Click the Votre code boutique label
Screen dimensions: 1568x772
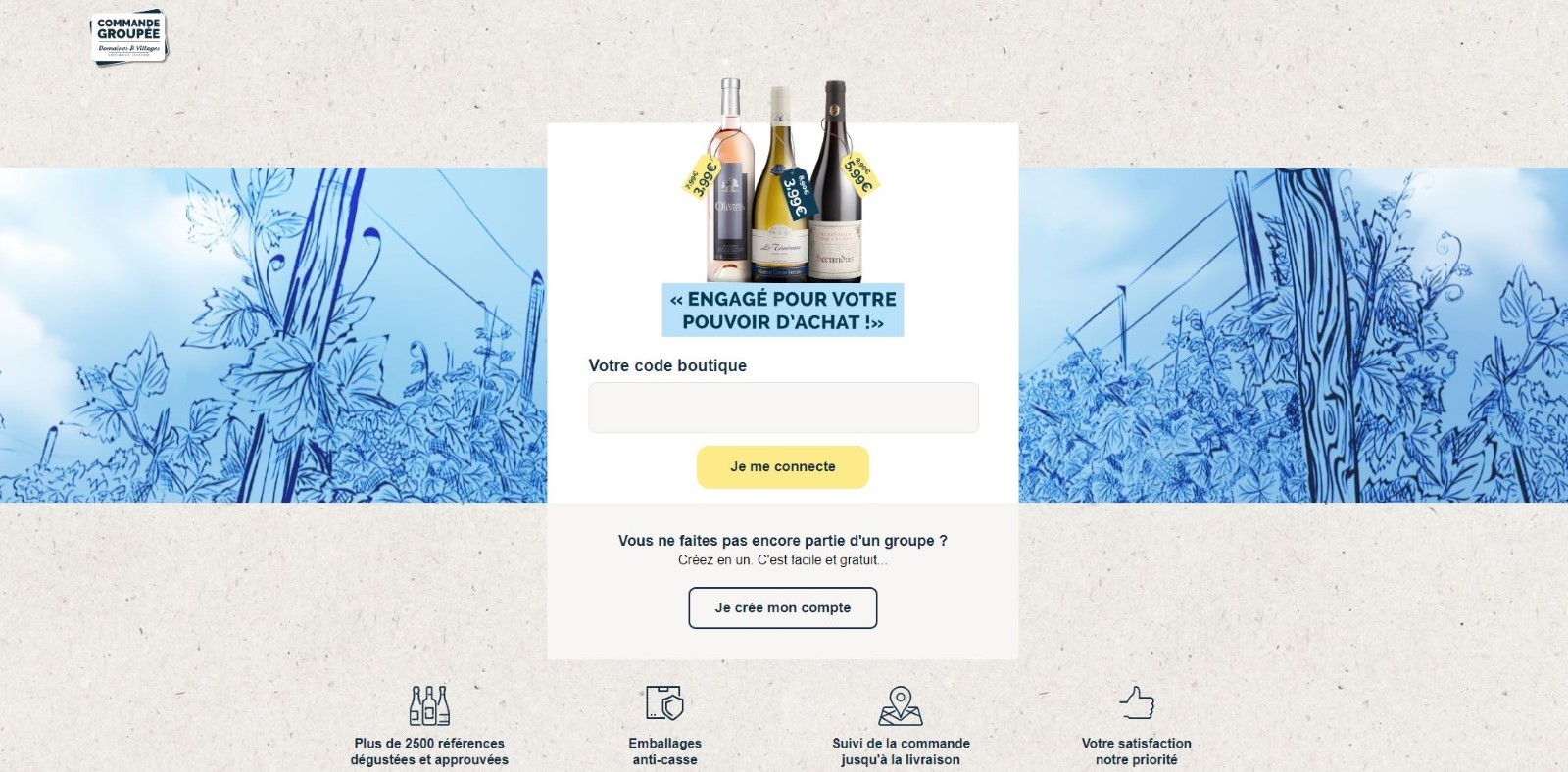(667, 365)
